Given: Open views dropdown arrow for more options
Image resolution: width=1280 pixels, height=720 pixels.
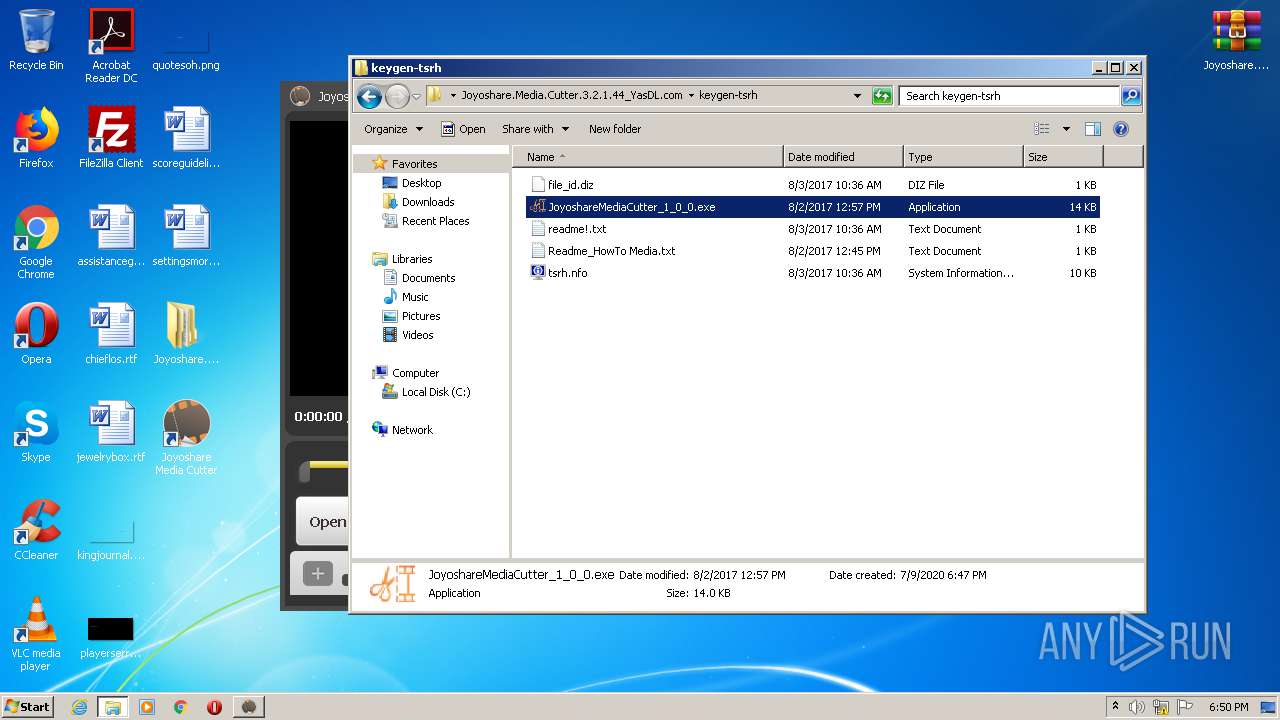Looking at the screenshot, I should [1066, 129].
